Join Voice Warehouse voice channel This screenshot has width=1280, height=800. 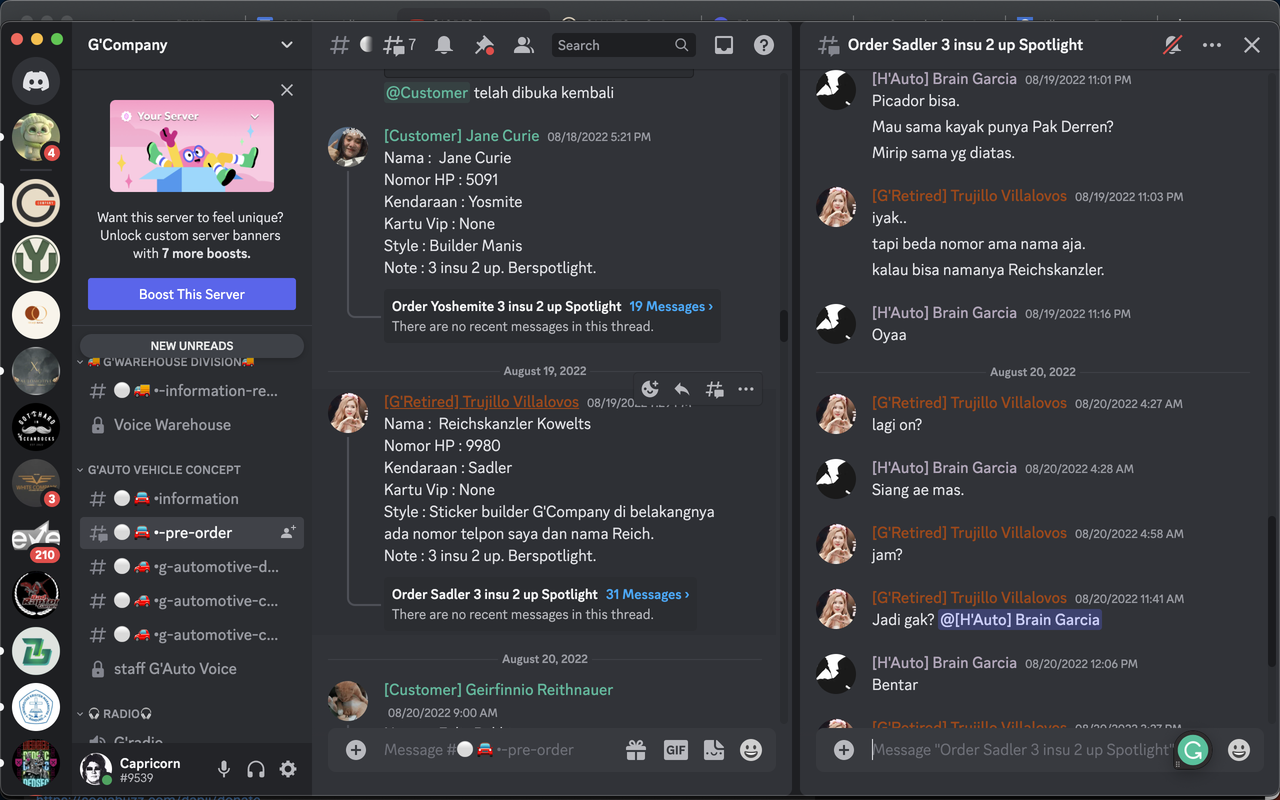[x=192, y=425]
